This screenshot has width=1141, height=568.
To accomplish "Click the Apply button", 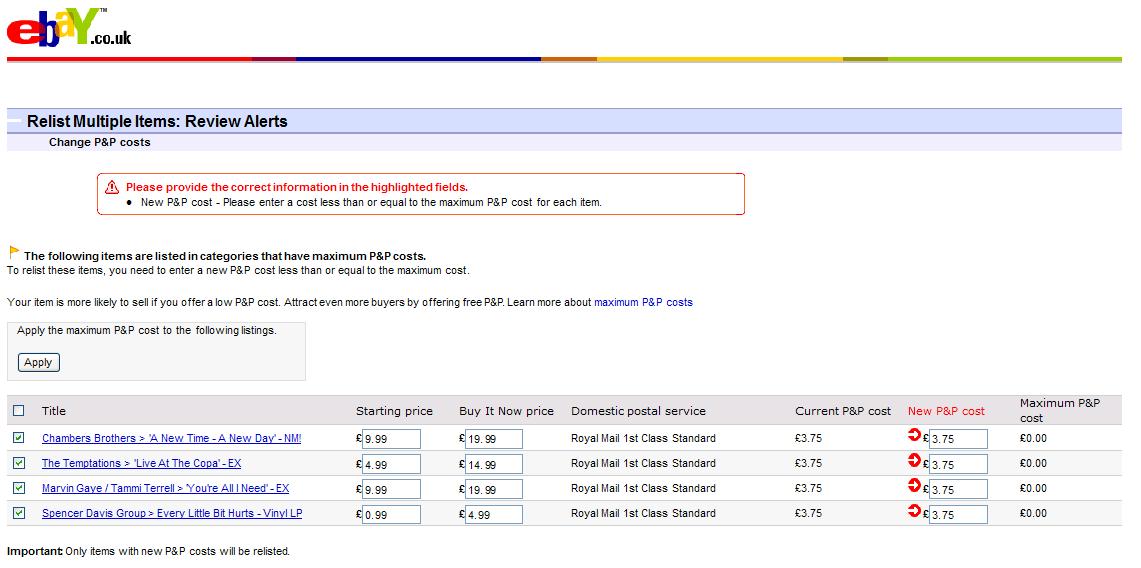I will pyautogui.click(x=39, y=362).
